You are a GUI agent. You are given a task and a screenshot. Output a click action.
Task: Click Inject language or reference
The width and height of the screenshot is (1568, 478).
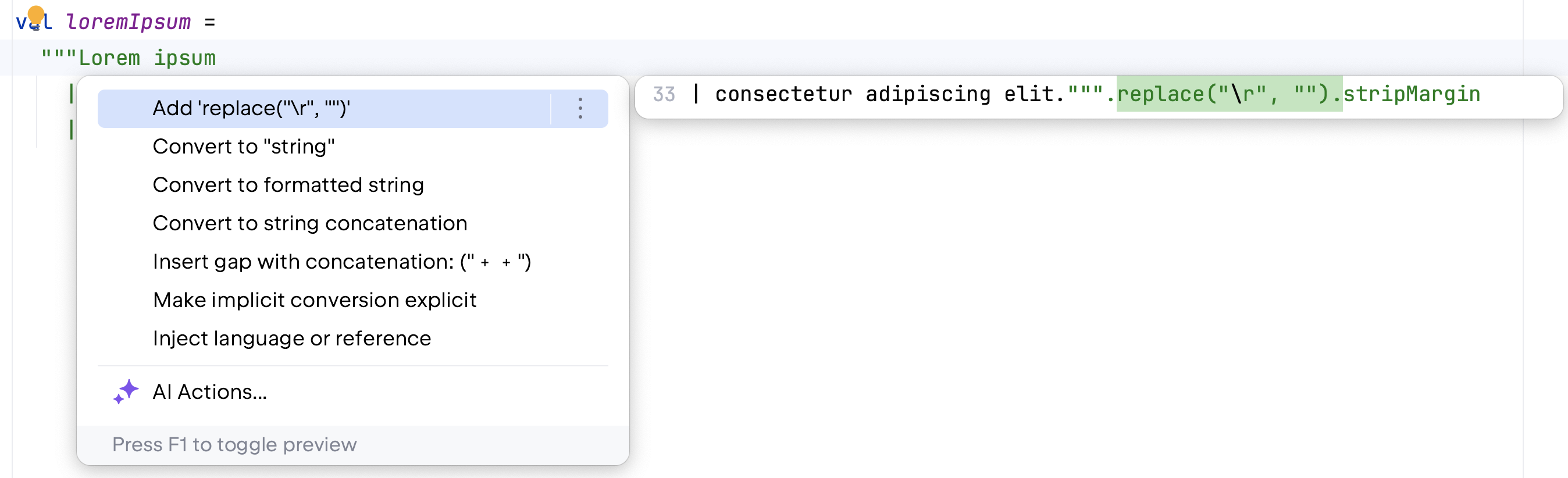point(291,338)
